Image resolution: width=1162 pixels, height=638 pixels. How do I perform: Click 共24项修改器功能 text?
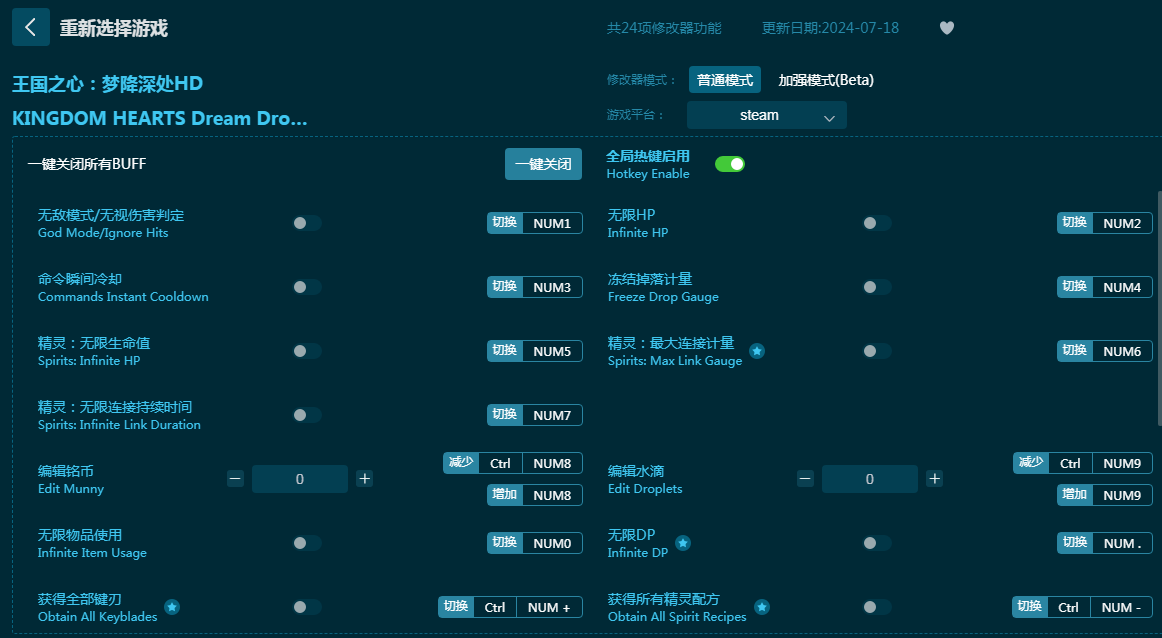click(x=664, y=28)
